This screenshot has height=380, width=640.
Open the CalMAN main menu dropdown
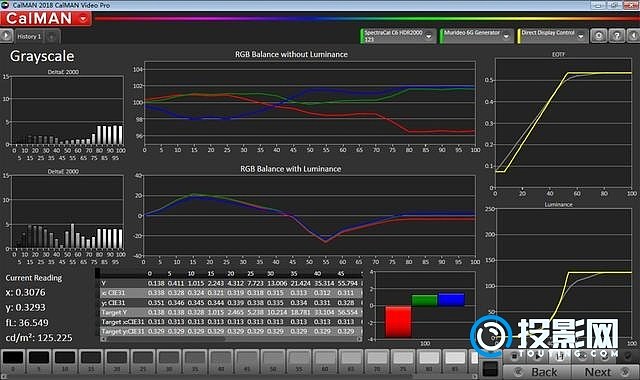[x=83, y=19]
